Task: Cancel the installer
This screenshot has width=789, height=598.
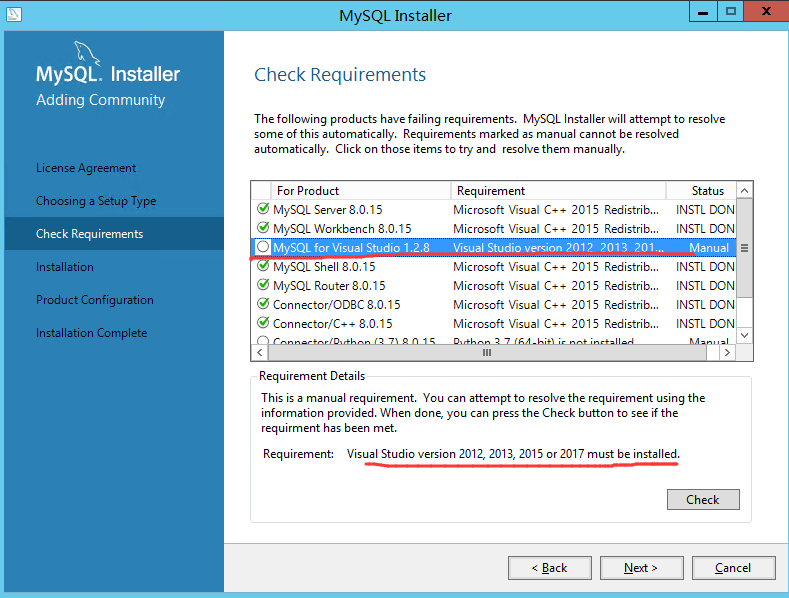Action: (733, 568)
